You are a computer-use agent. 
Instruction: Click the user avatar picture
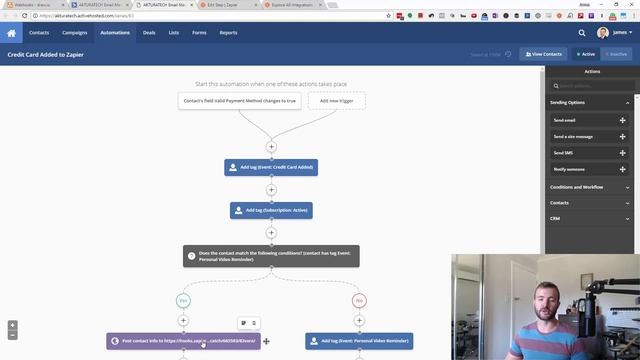[x=602, y=33]
